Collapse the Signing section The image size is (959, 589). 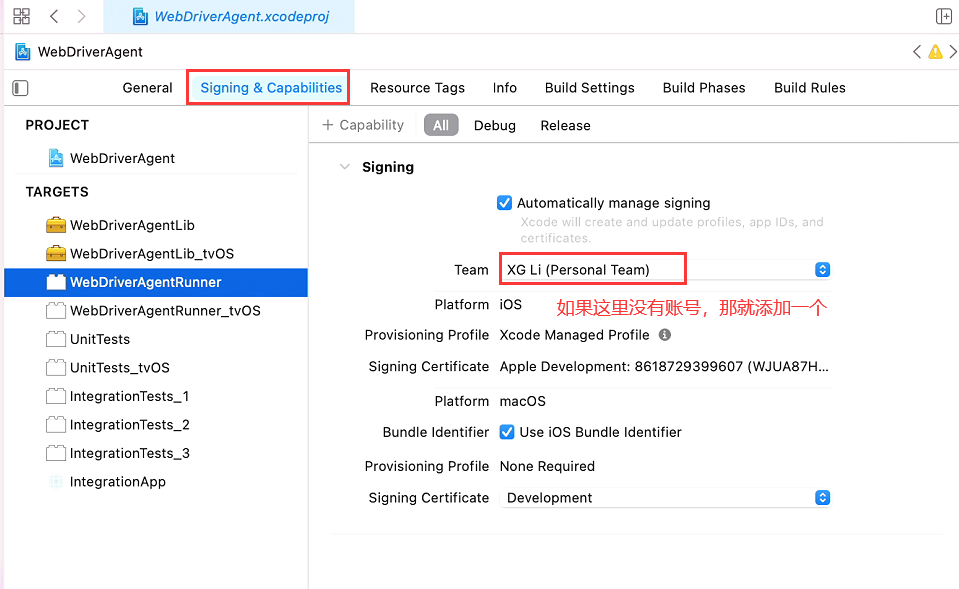(x=345, y=166)
